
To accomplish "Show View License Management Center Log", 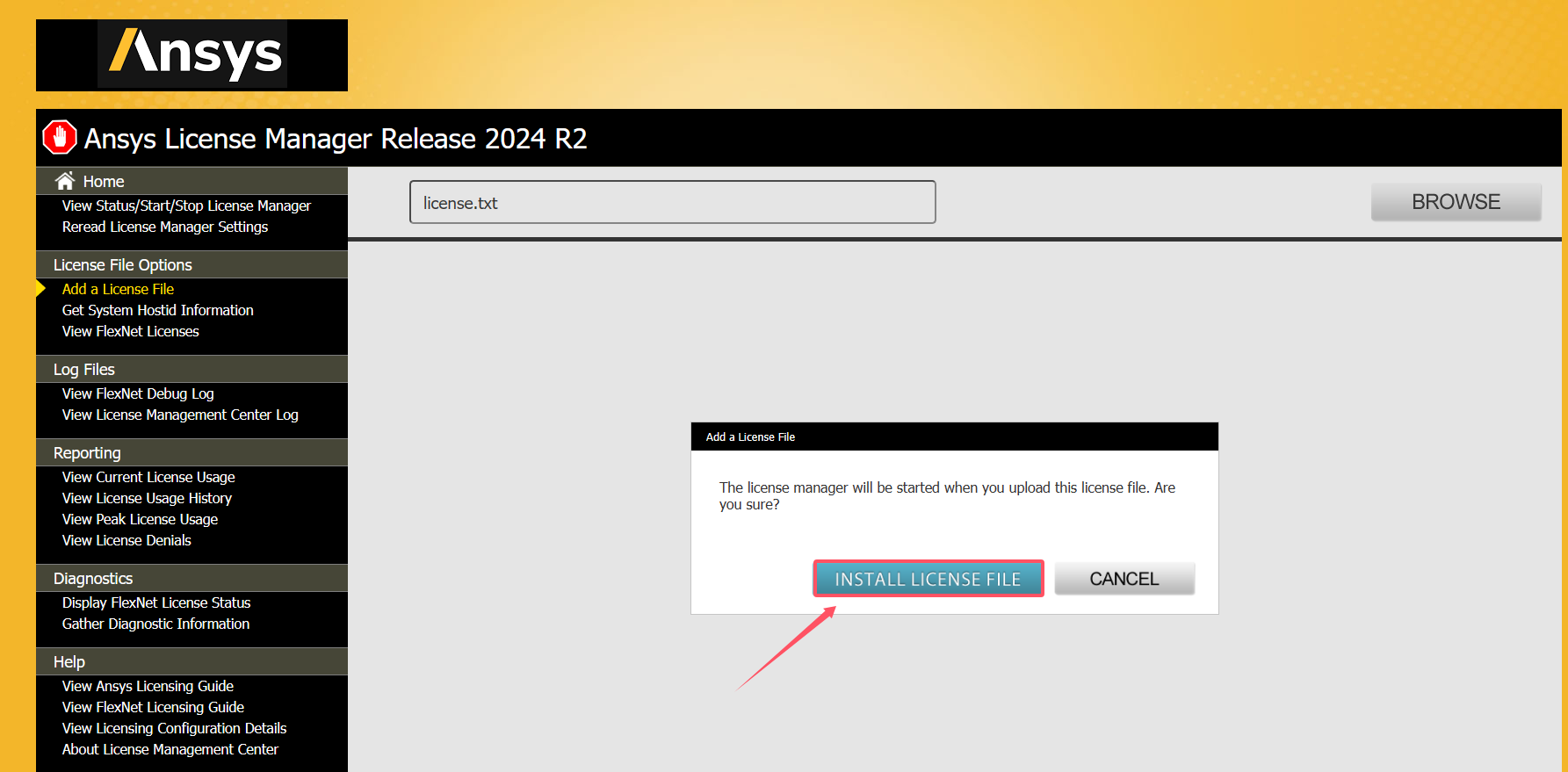I will (180, 415).
